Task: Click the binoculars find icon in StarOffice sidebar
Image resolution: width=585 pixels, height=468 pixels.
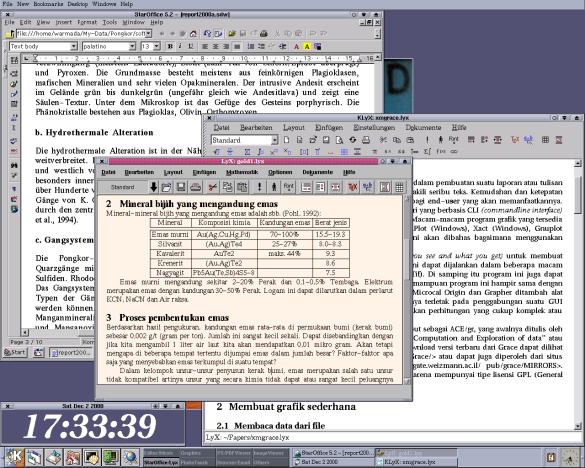Action: click(x=14, y=165)
